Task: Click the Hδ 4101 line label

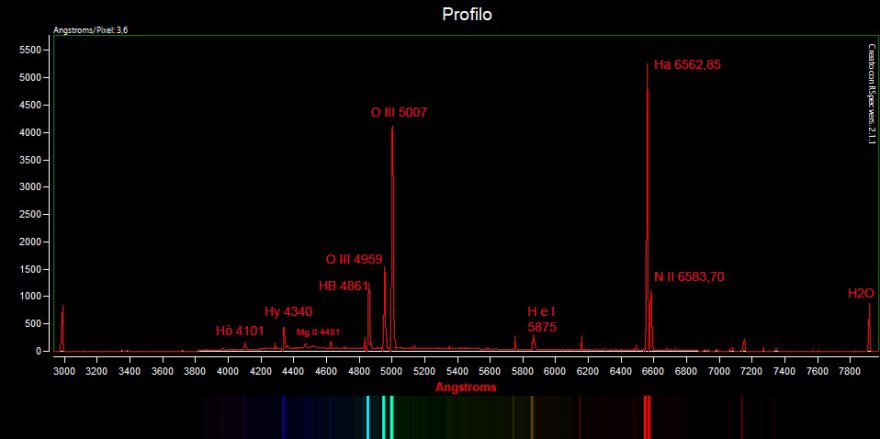Action: (240, 331)
